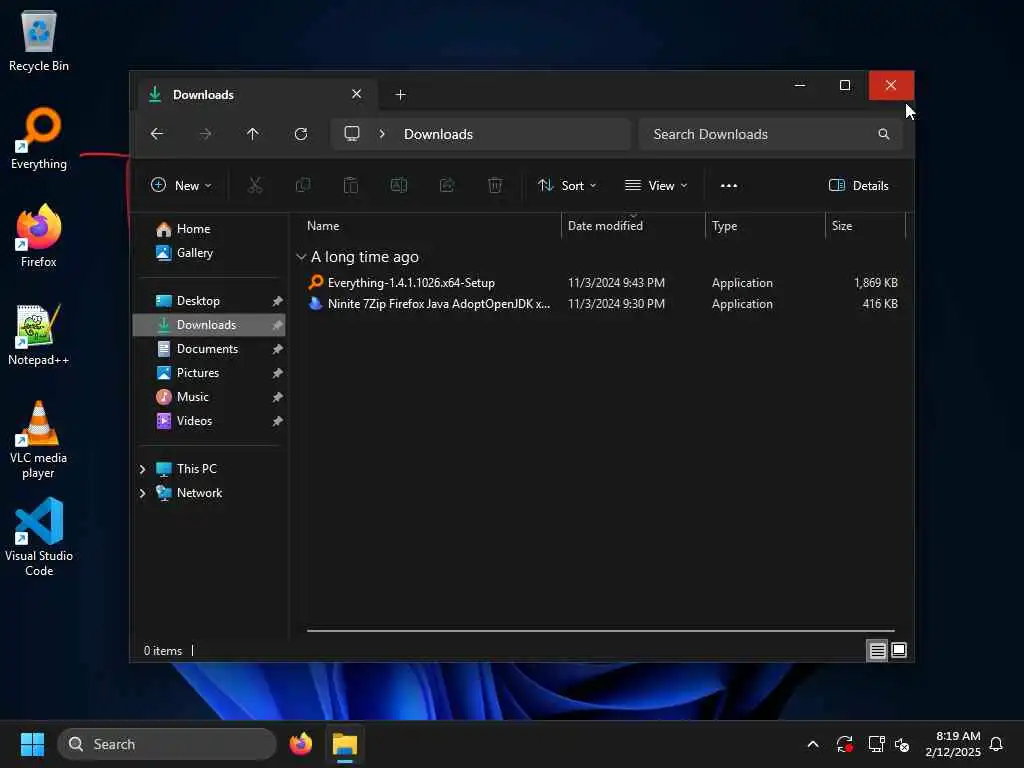
Task: Click the Copy toolbar icon
Action: 303,185
